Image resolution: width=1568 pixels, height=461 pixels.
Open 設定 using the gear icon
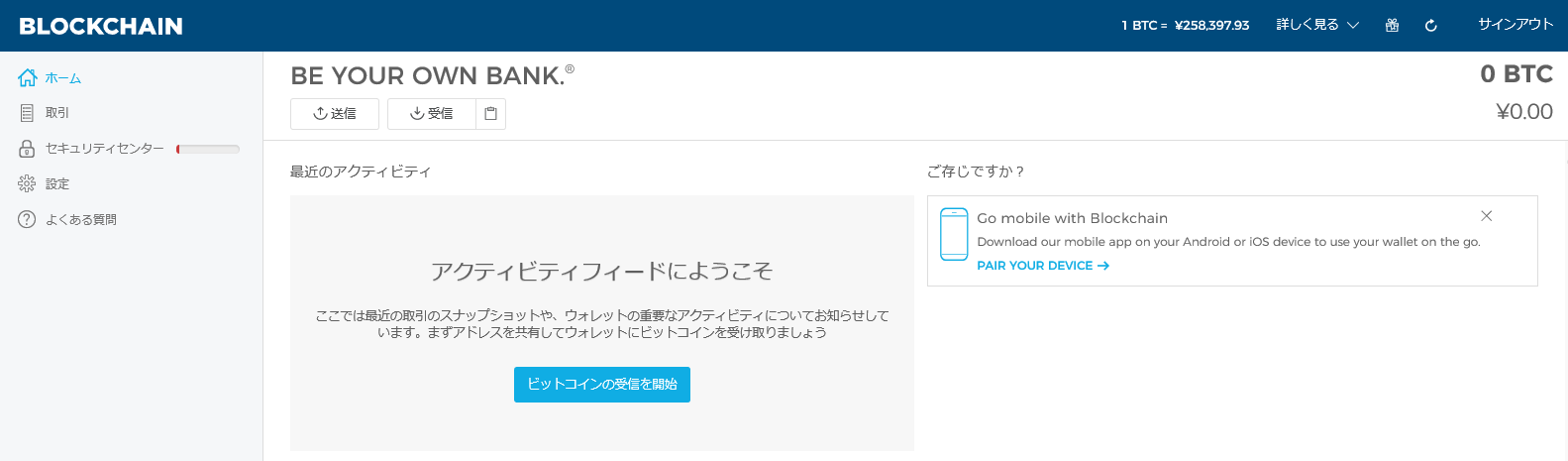(27, 184)
